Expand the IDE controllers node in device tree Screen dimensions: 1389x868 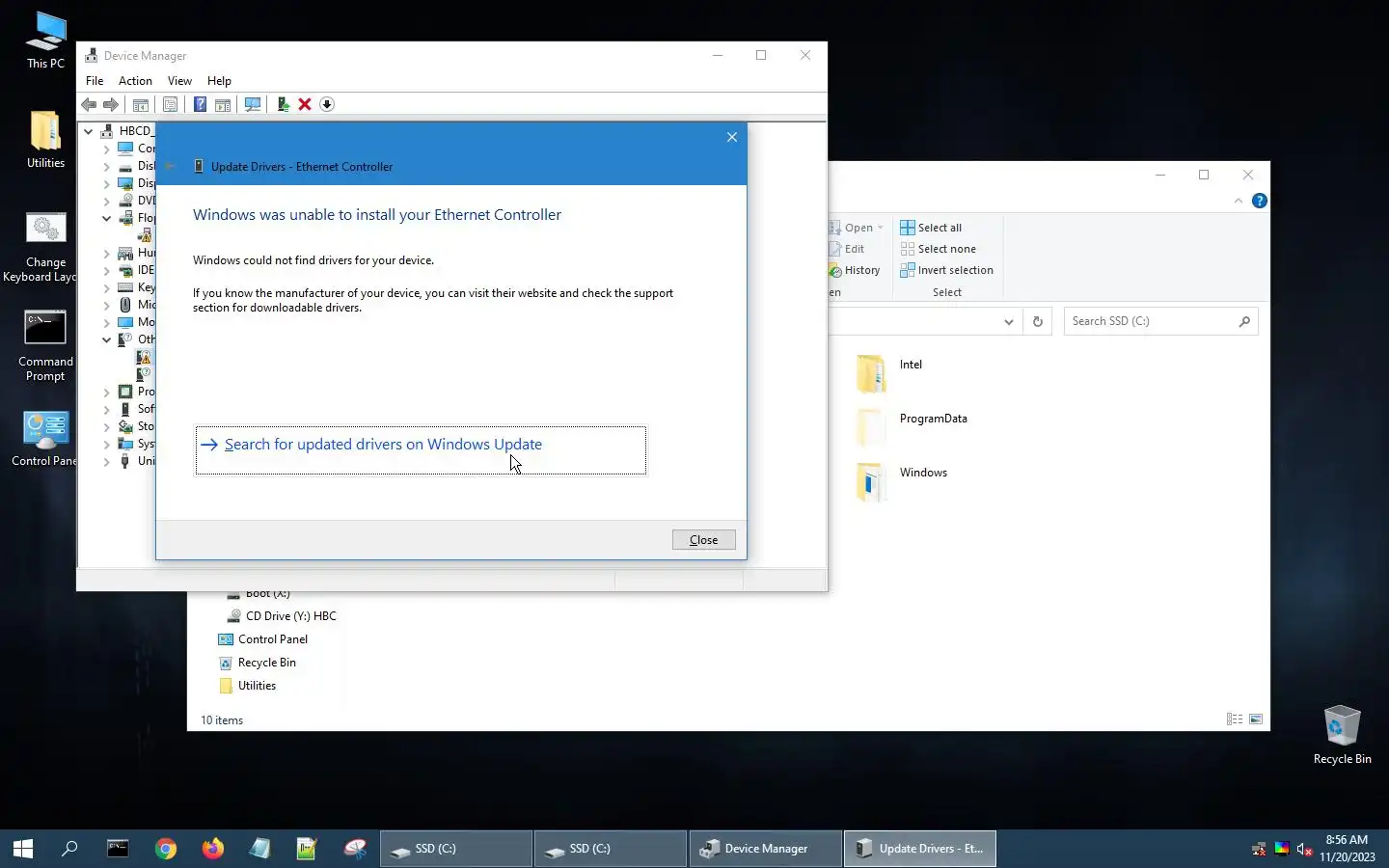coord(107,270)
